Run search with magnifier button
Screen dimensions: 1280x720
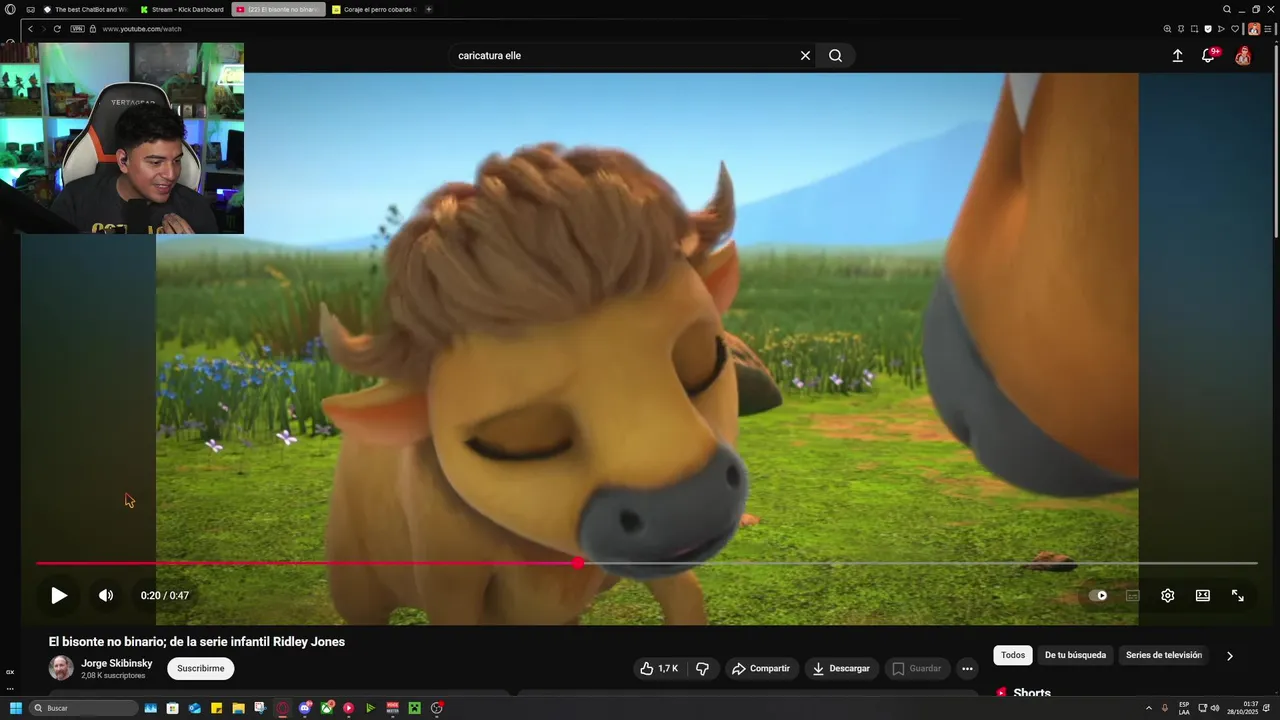click(835, 56)
